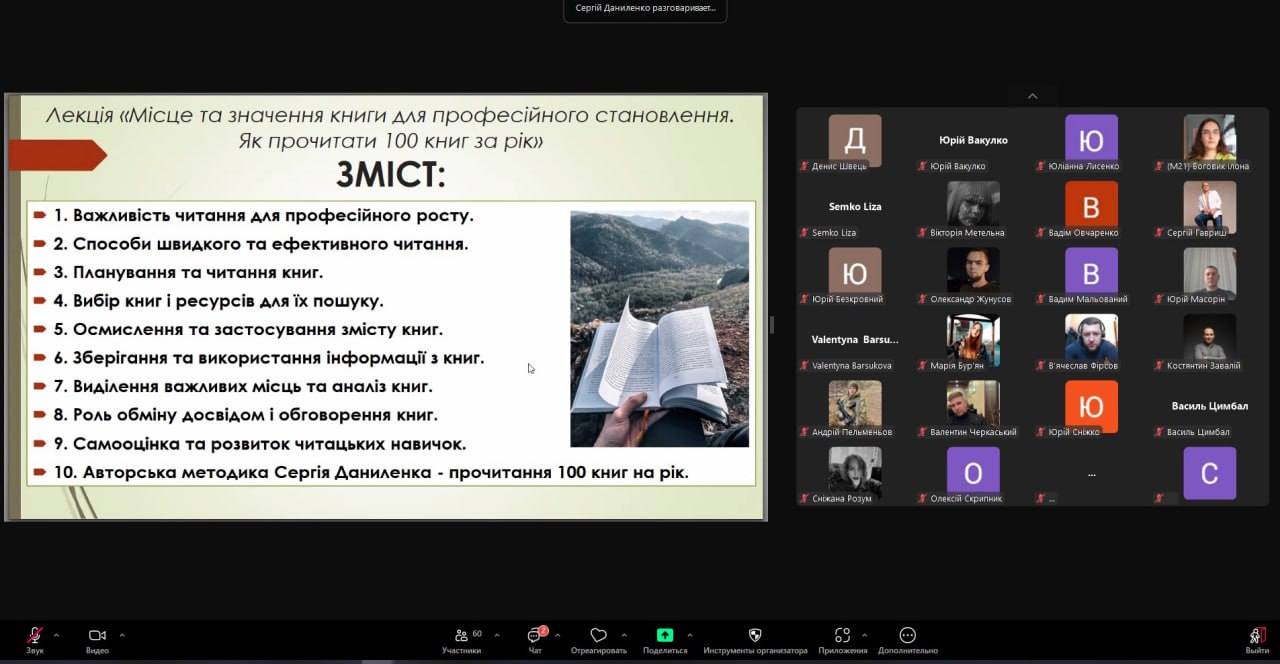This screenshot has height=664, width=1280.
Task: Expand video options arrow next to Видео
Action: [122, 635]
